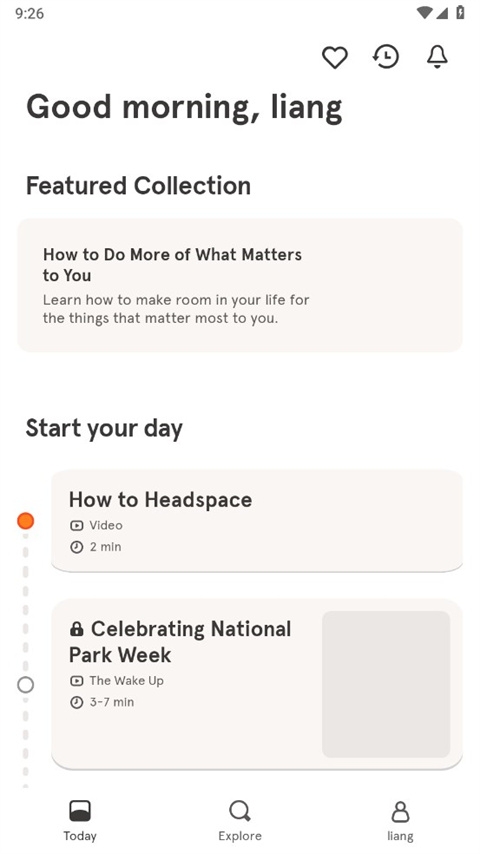Tap the video icon beside The Wake Up

[x=77, y=681]
